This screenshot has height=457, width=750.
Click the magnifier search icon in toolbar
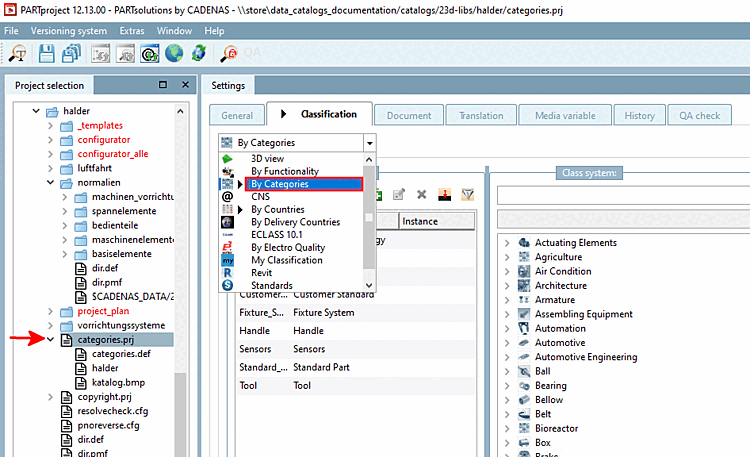click(x=18, y=53)
